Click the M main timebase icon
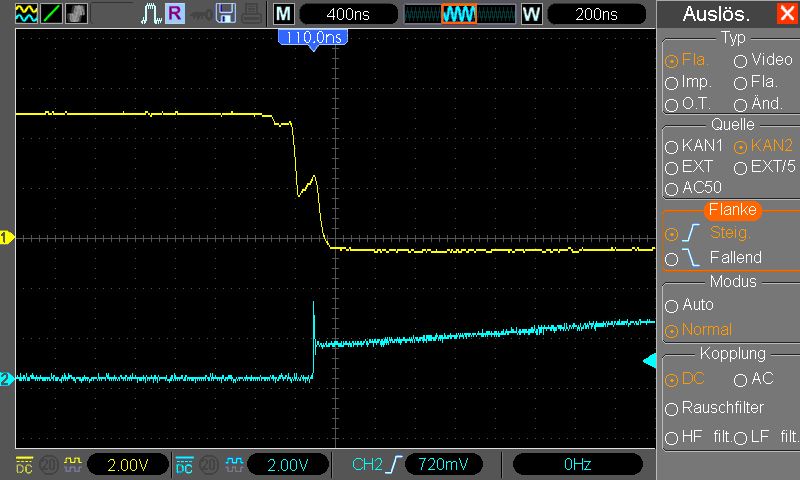This screenshot has width=800, height=480. tap(283, 14)
